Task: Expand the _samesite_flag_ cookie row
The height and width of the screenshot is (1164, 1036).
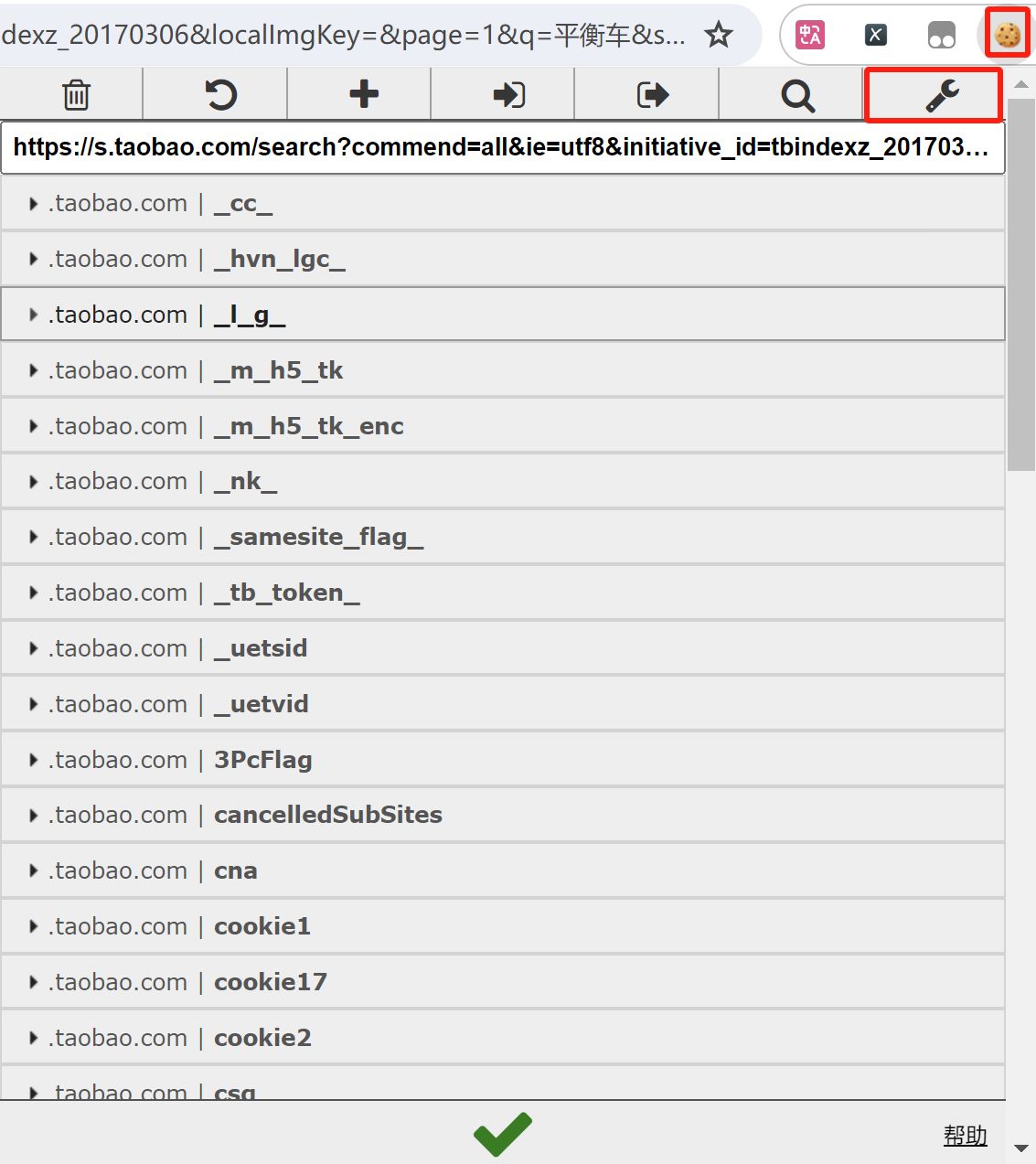Action: pos(503,537)
